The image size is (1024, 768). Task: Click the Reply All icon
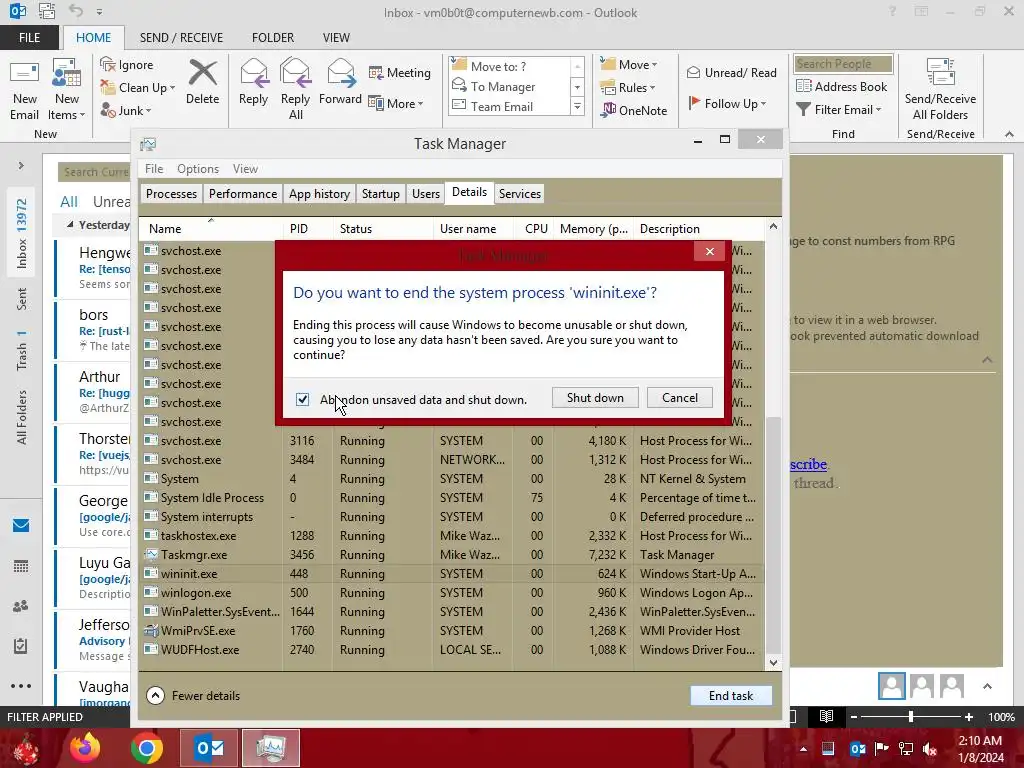pos(295,89)
